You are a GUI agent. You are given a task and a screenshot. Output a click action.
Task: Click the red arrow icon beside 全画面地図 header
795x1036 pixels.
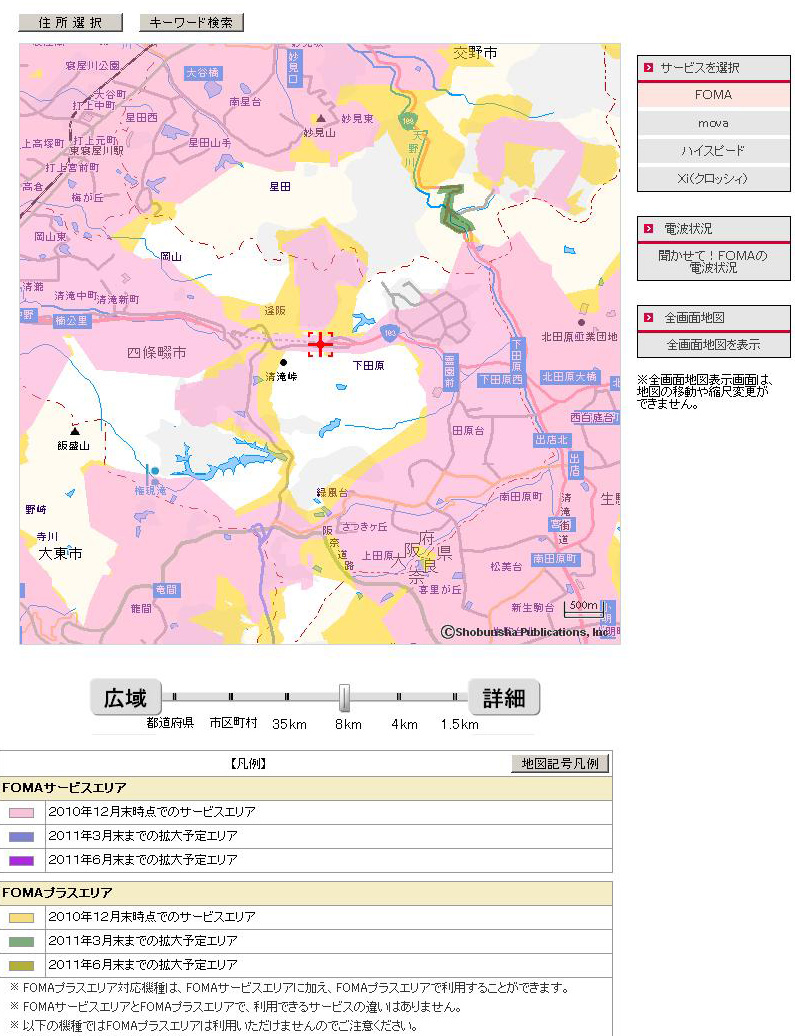(648, 318)
